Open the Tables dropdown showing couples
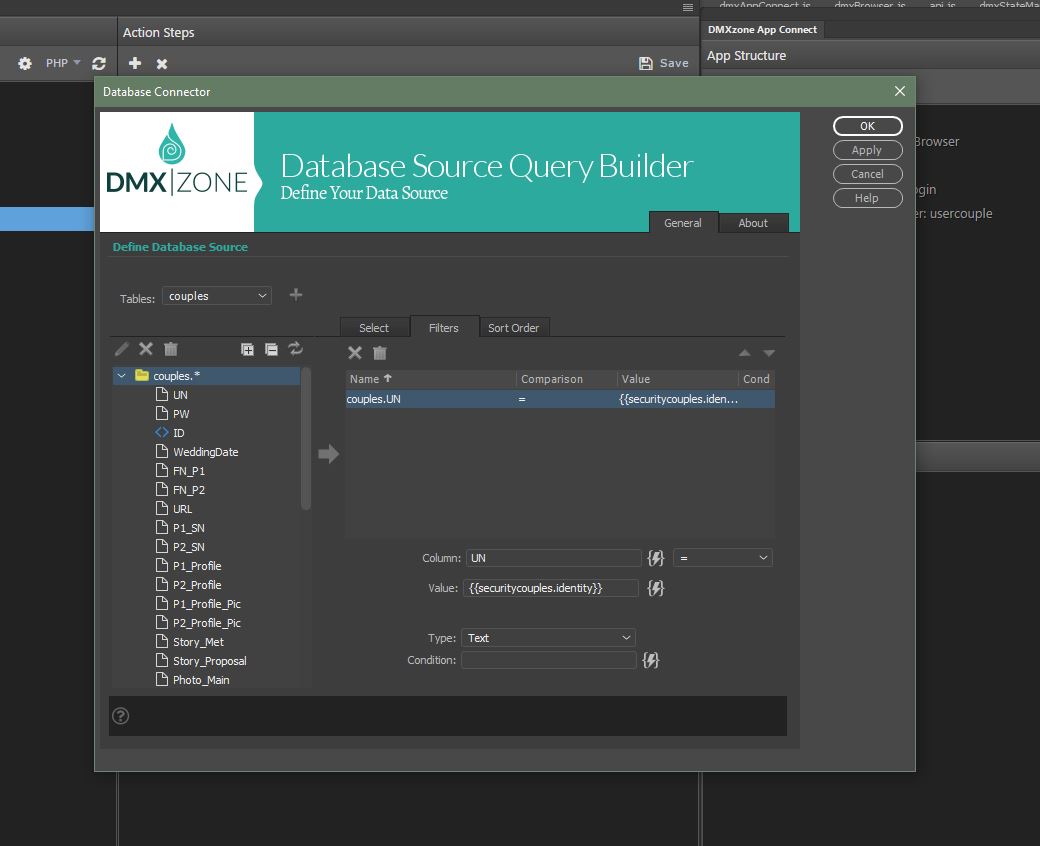 [217, 296]
